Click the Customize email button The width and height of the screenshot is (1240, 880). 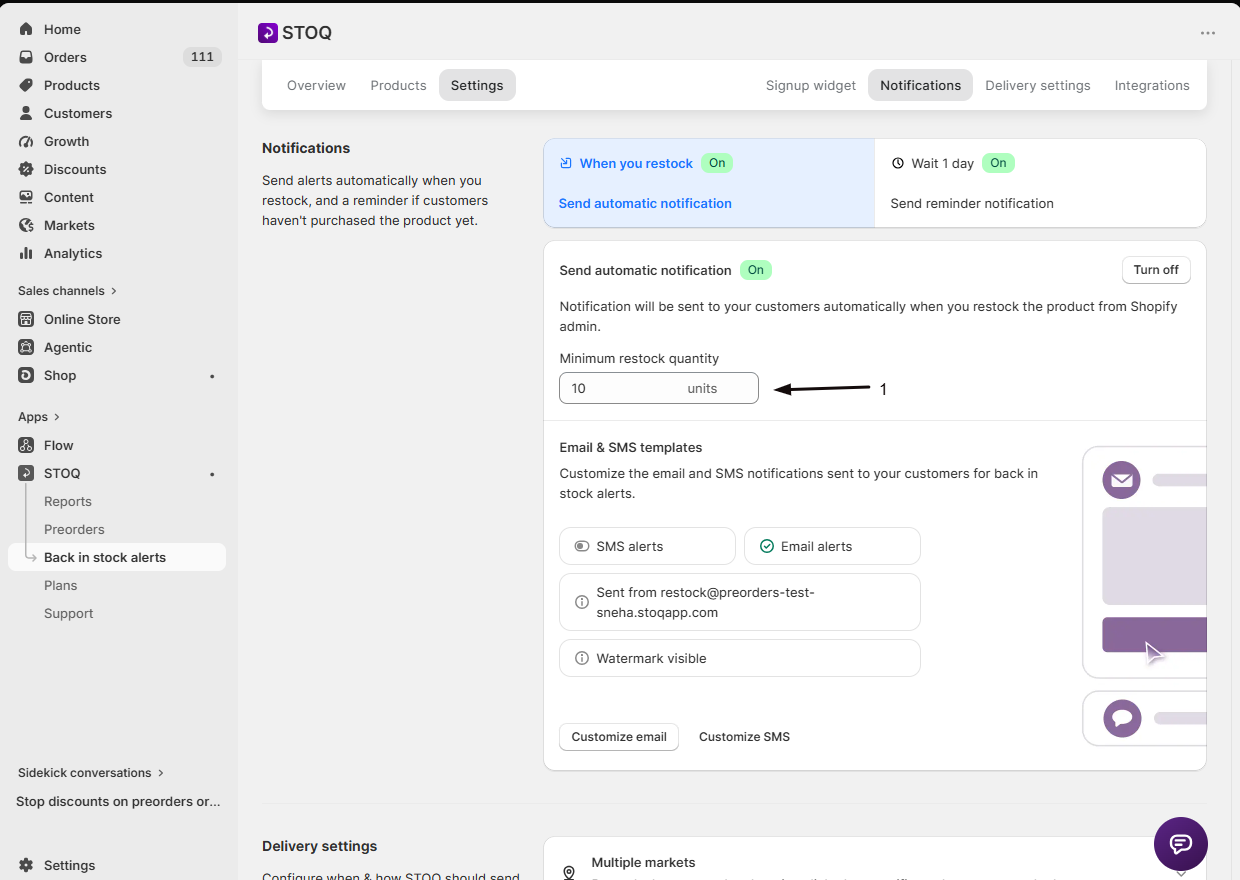pyautogui.click(x=619, y=737)
